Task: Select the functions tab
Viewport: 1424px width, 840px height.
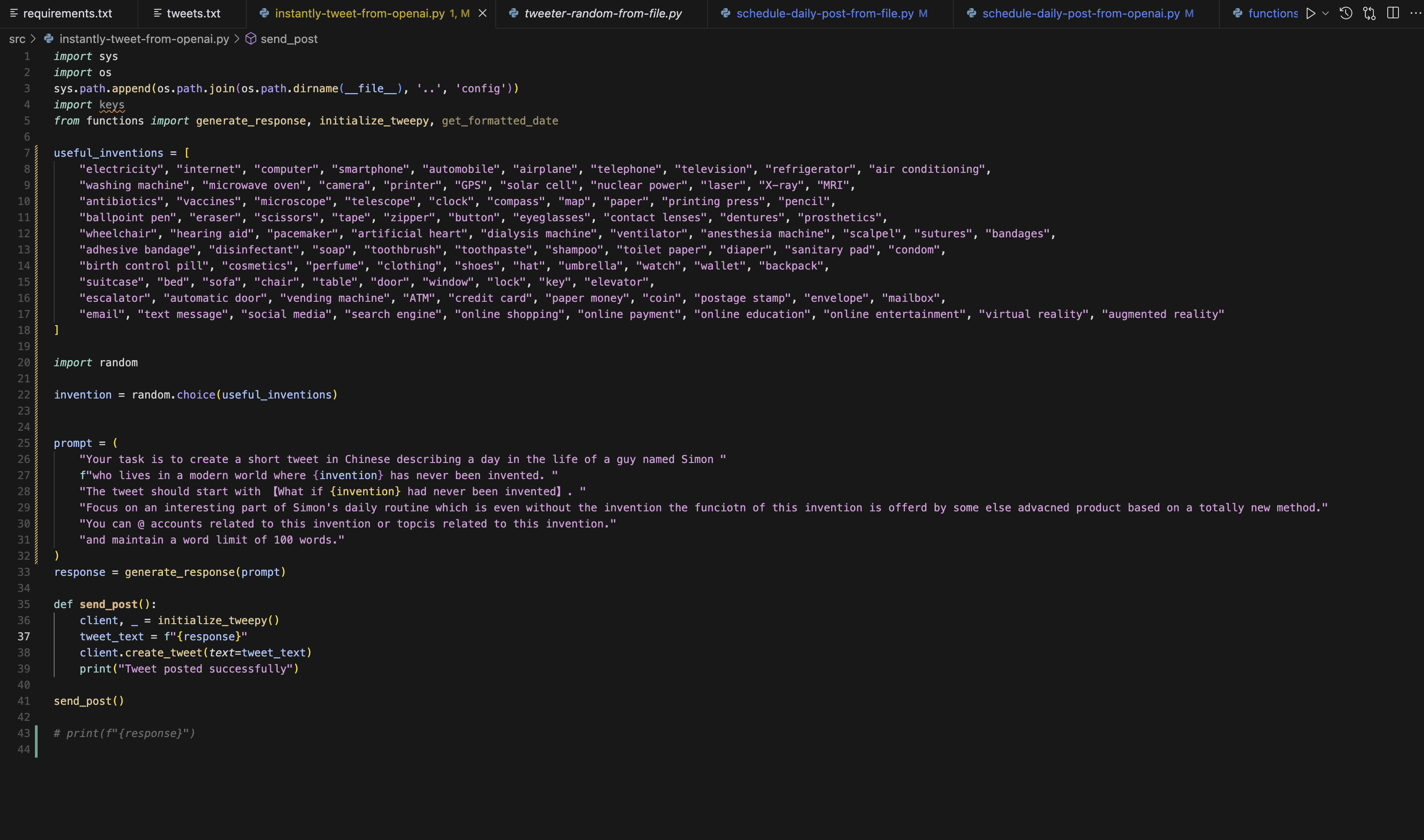Action: coord(1272,13)
